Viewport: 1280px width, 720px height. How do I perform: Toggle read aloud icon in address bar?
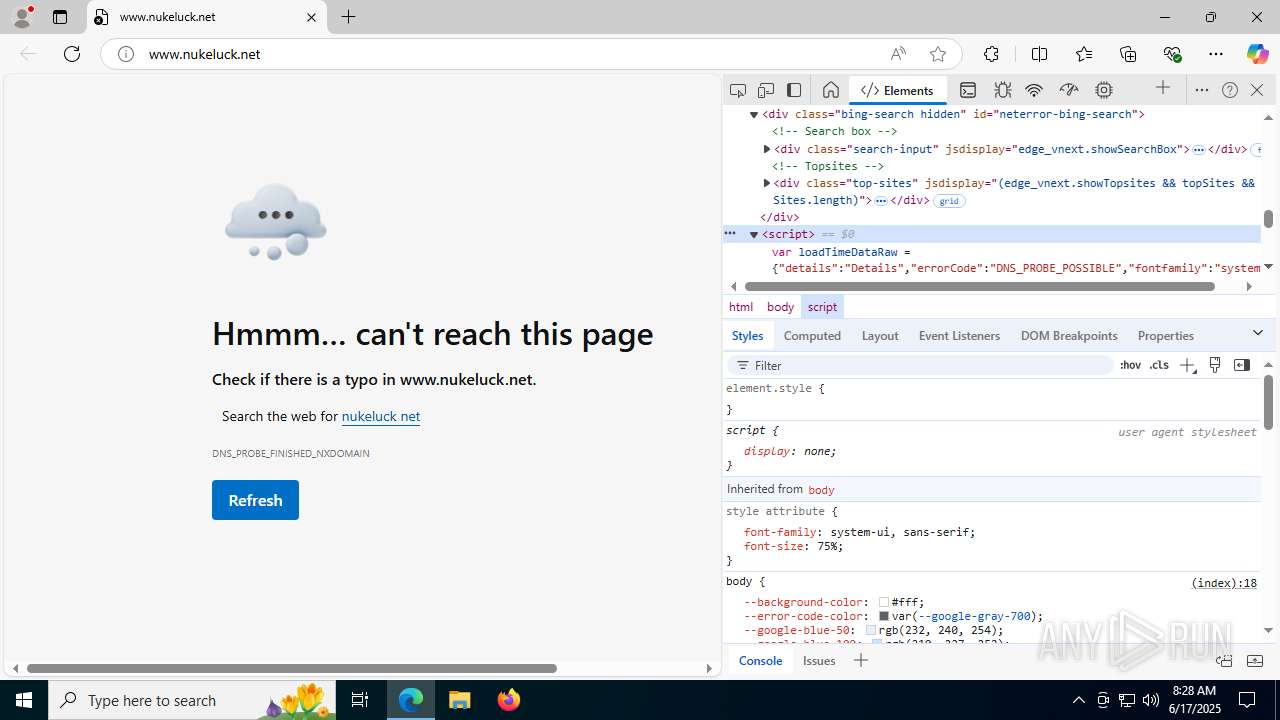click(x=898, y=54)
